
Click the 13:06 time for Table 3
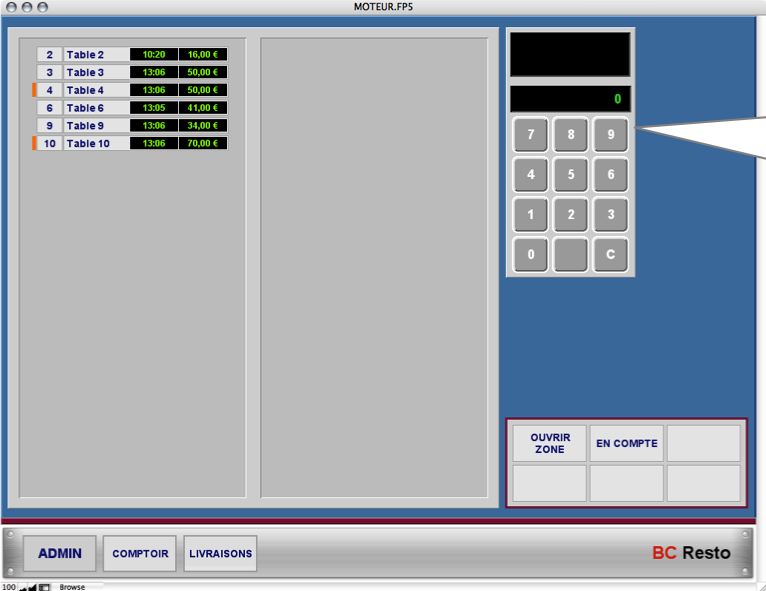click(154, 72)
